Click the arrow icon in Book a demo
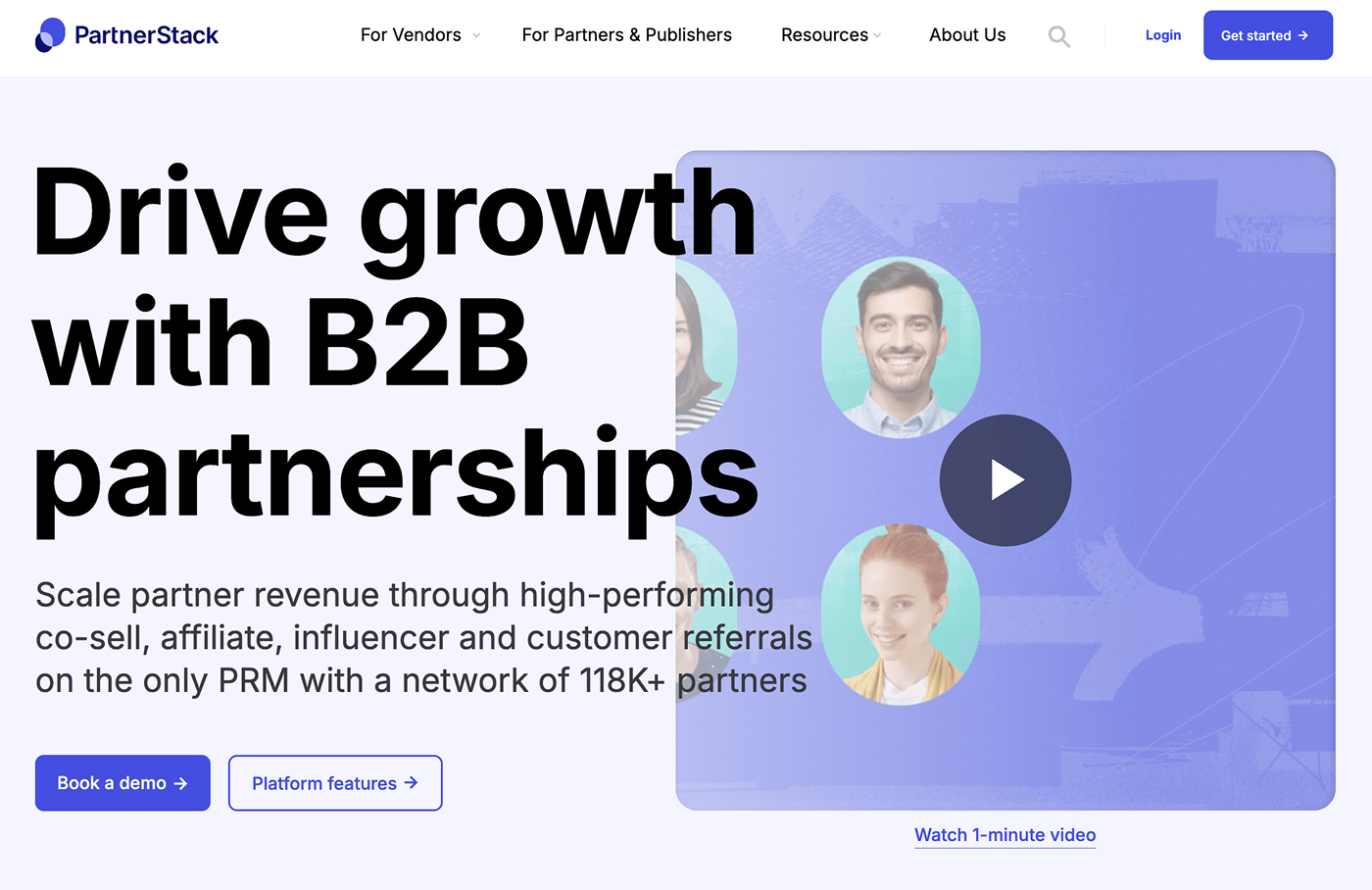1372x890 pixels. point(180,783)
